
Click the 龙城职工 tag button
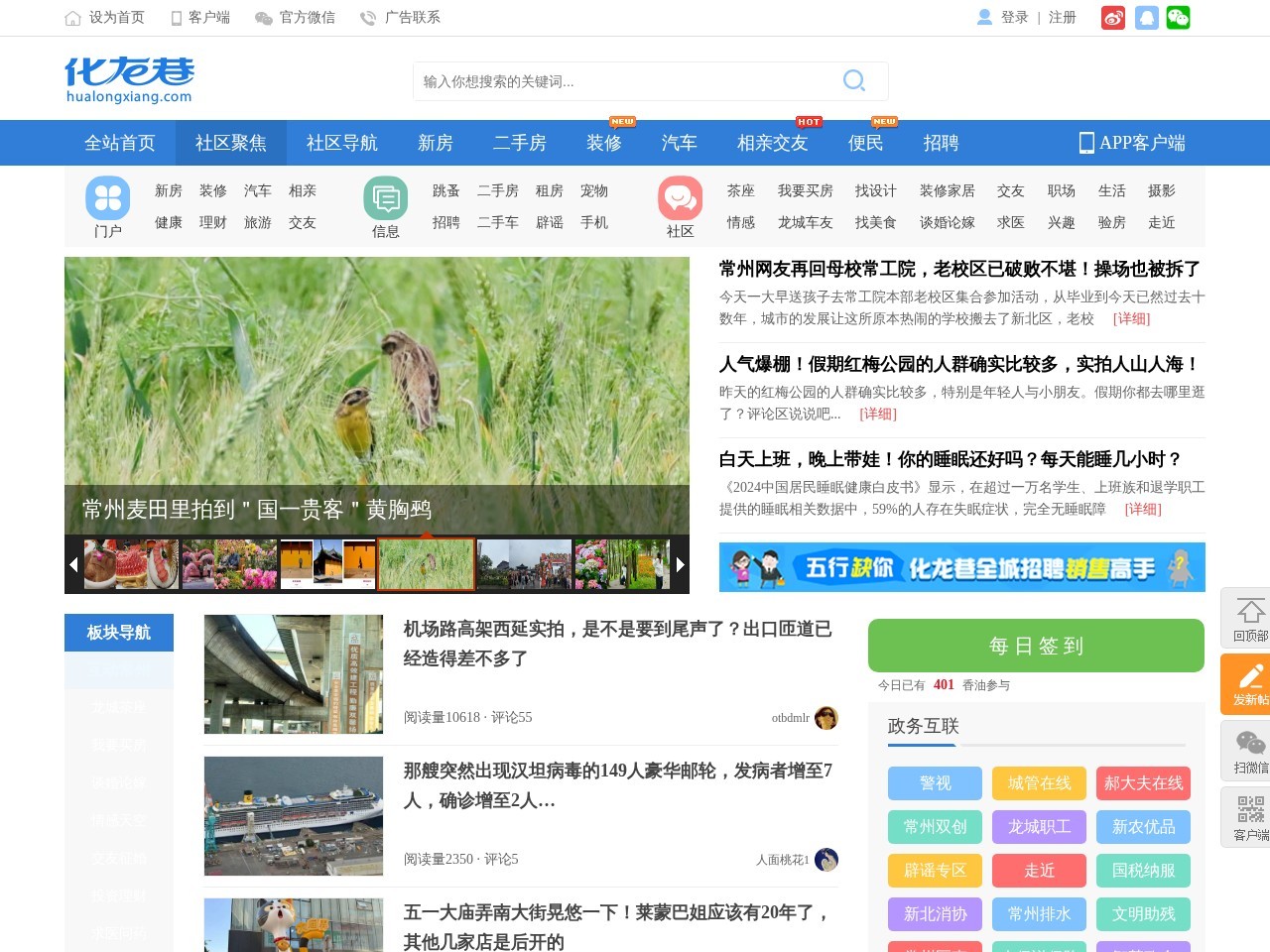point(1039,827)
